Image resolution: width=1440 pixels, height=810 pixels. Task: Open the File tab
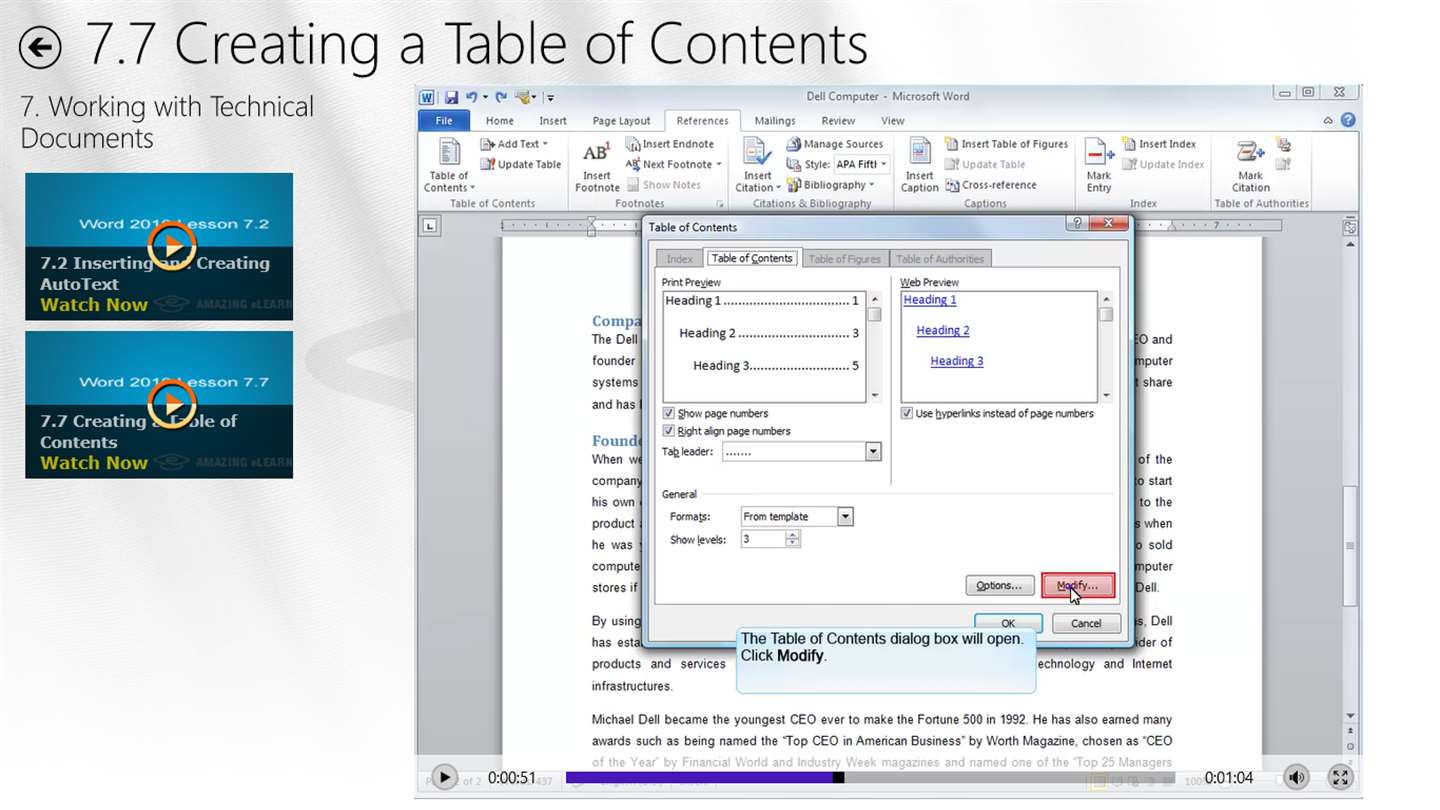pos(444,121)
